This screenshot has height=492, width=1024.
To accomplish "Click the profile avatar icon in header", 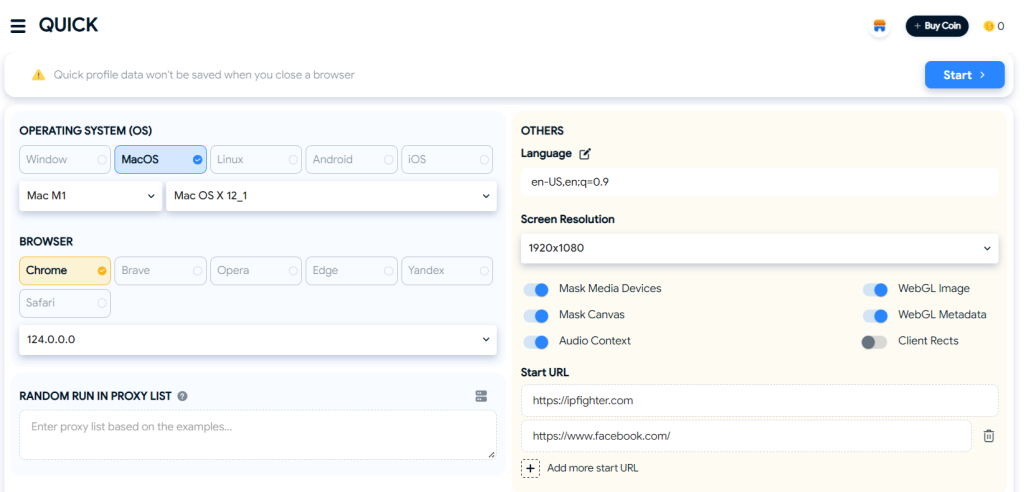I will tap(879, 26).
